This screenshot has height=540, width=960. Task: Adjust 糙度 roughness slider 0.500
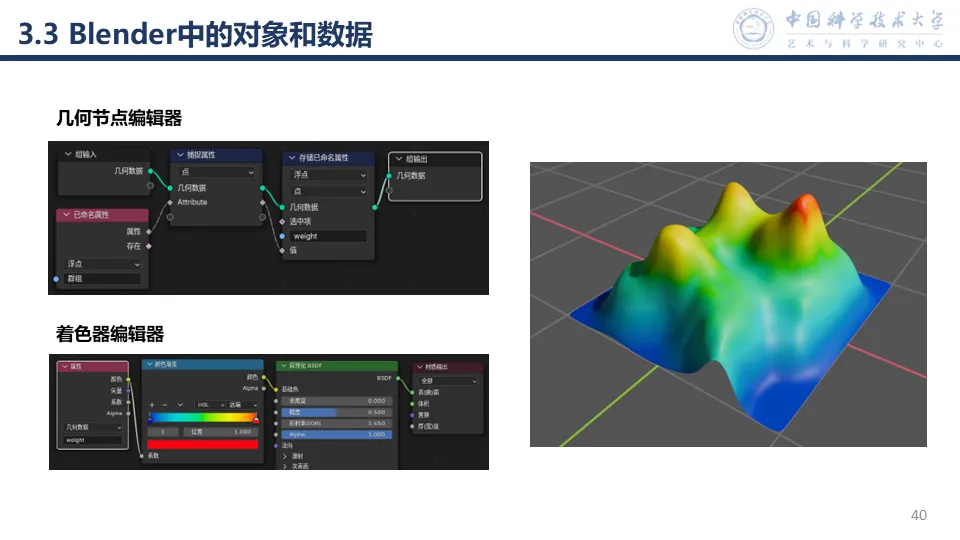pos(337,412)
